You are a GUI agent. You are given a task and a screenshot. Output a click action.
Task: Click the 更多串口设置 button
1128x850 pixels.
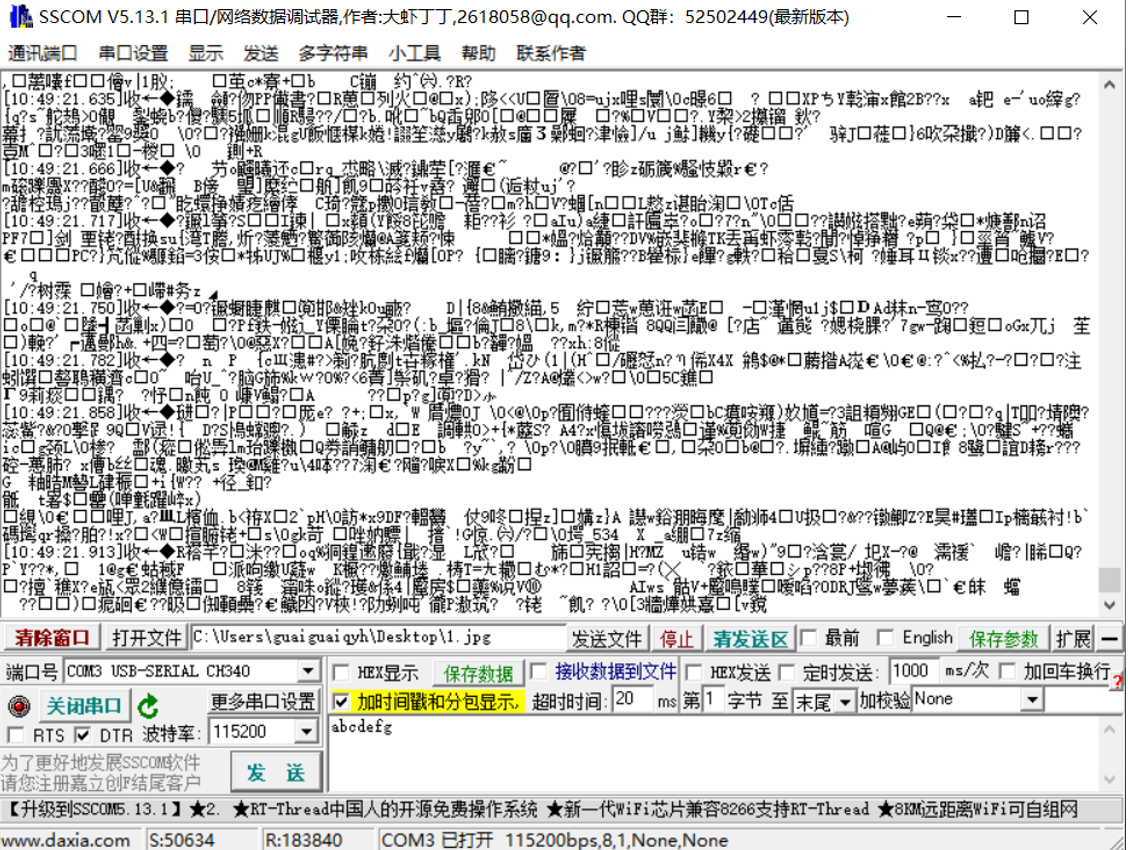point(263,700)
